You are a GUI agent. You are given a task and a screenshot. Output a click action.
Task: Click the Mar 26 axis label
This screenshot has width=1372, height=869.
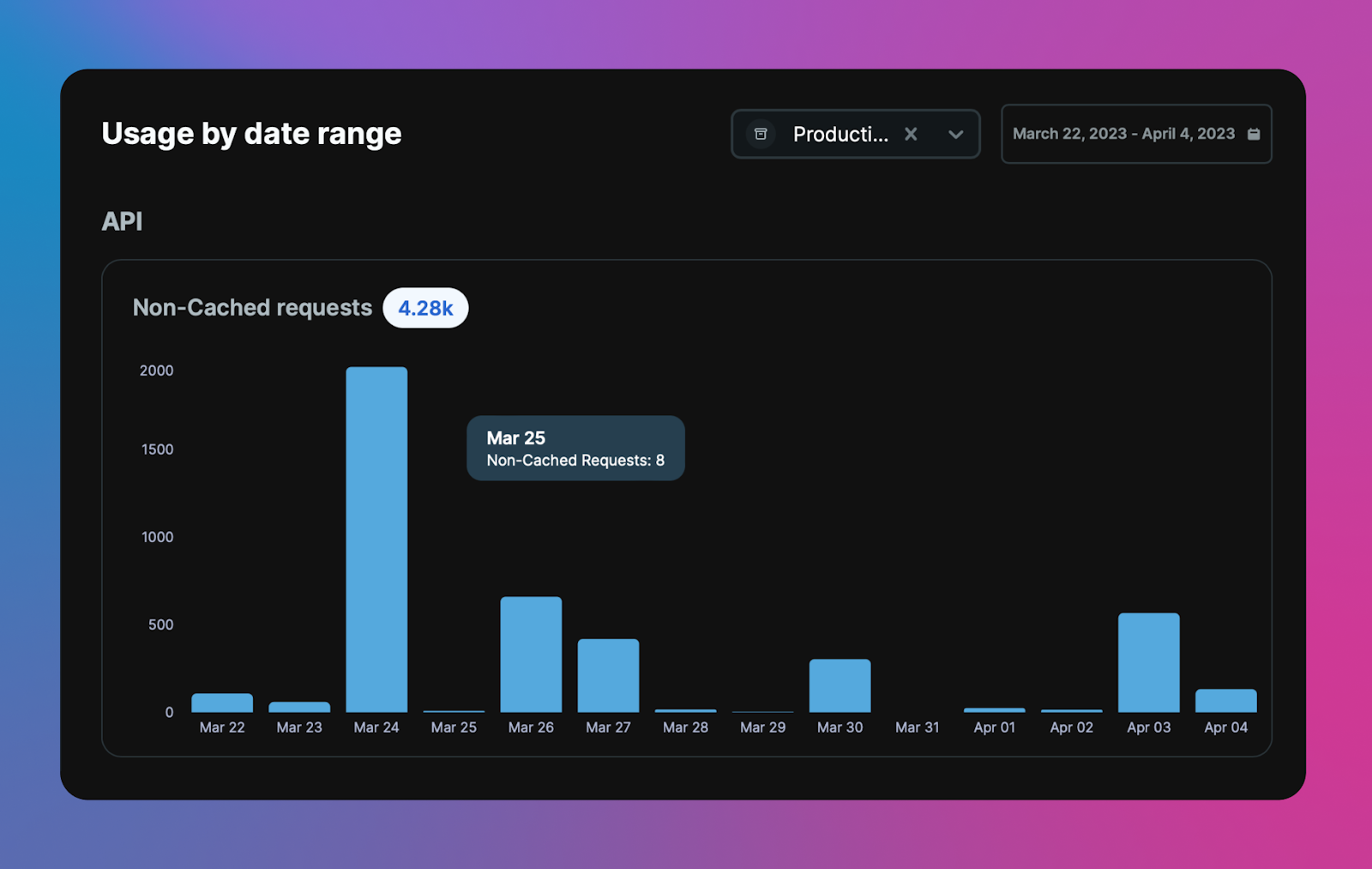tap(531, 727)
